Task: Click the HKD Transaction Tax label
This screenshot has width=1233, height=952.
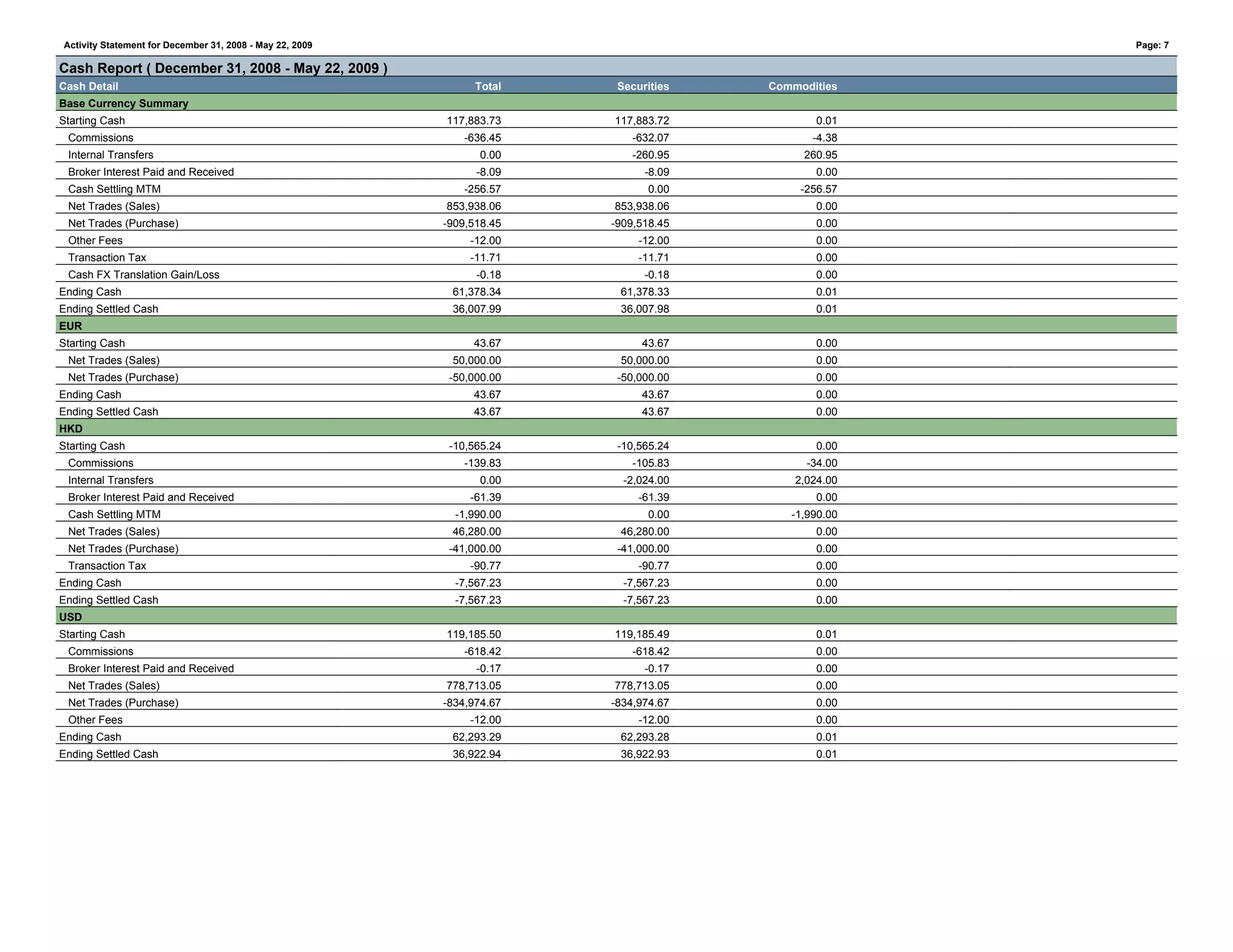Action: (x=107, y=566)
